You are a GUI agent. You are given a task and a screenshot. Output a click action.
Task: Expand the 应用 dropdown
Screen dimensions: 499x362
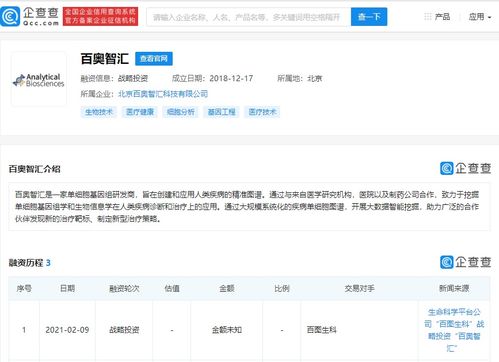point(480,17)
